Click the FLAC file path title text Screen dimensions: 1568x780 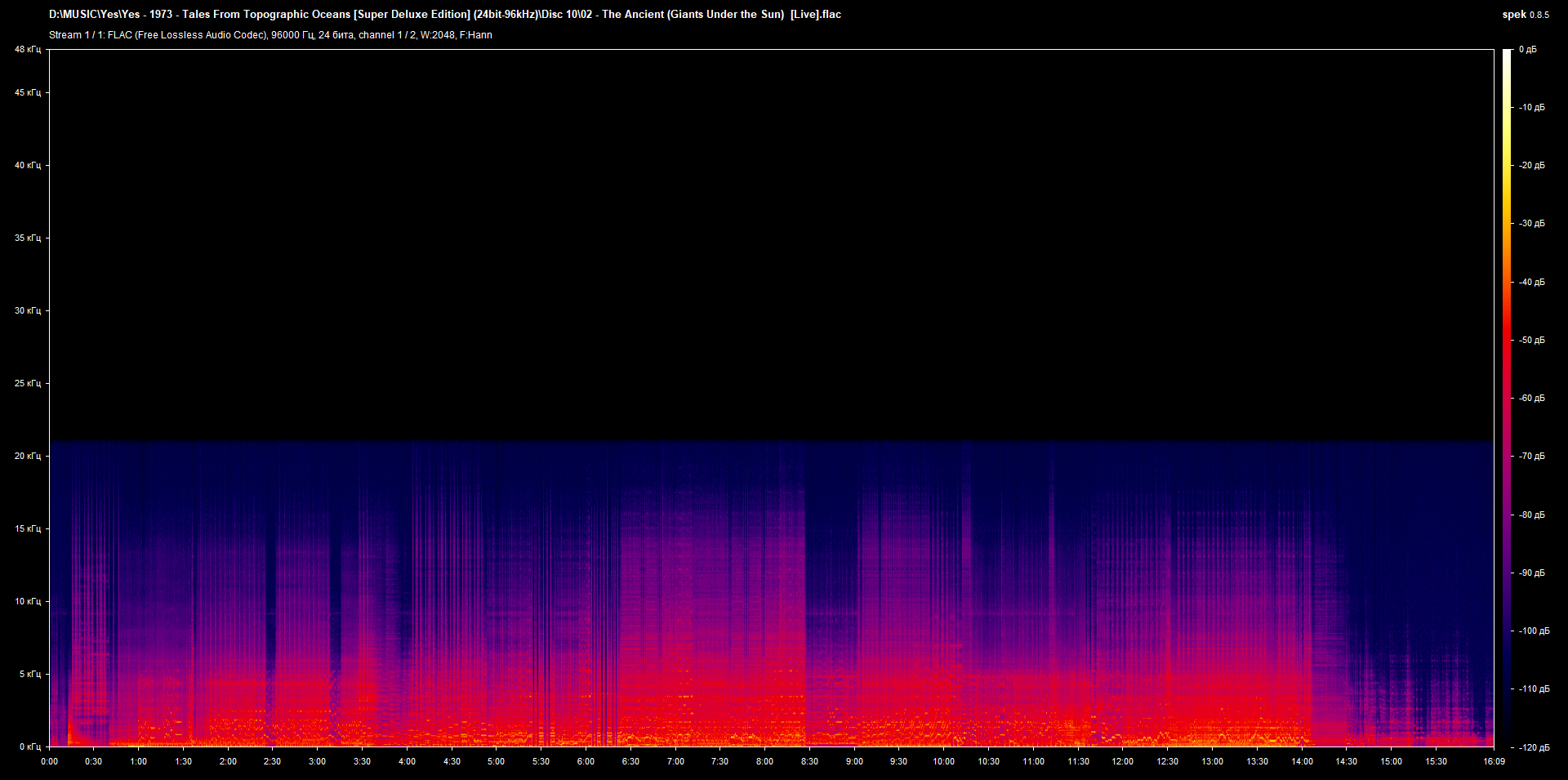tap(445, 14)
